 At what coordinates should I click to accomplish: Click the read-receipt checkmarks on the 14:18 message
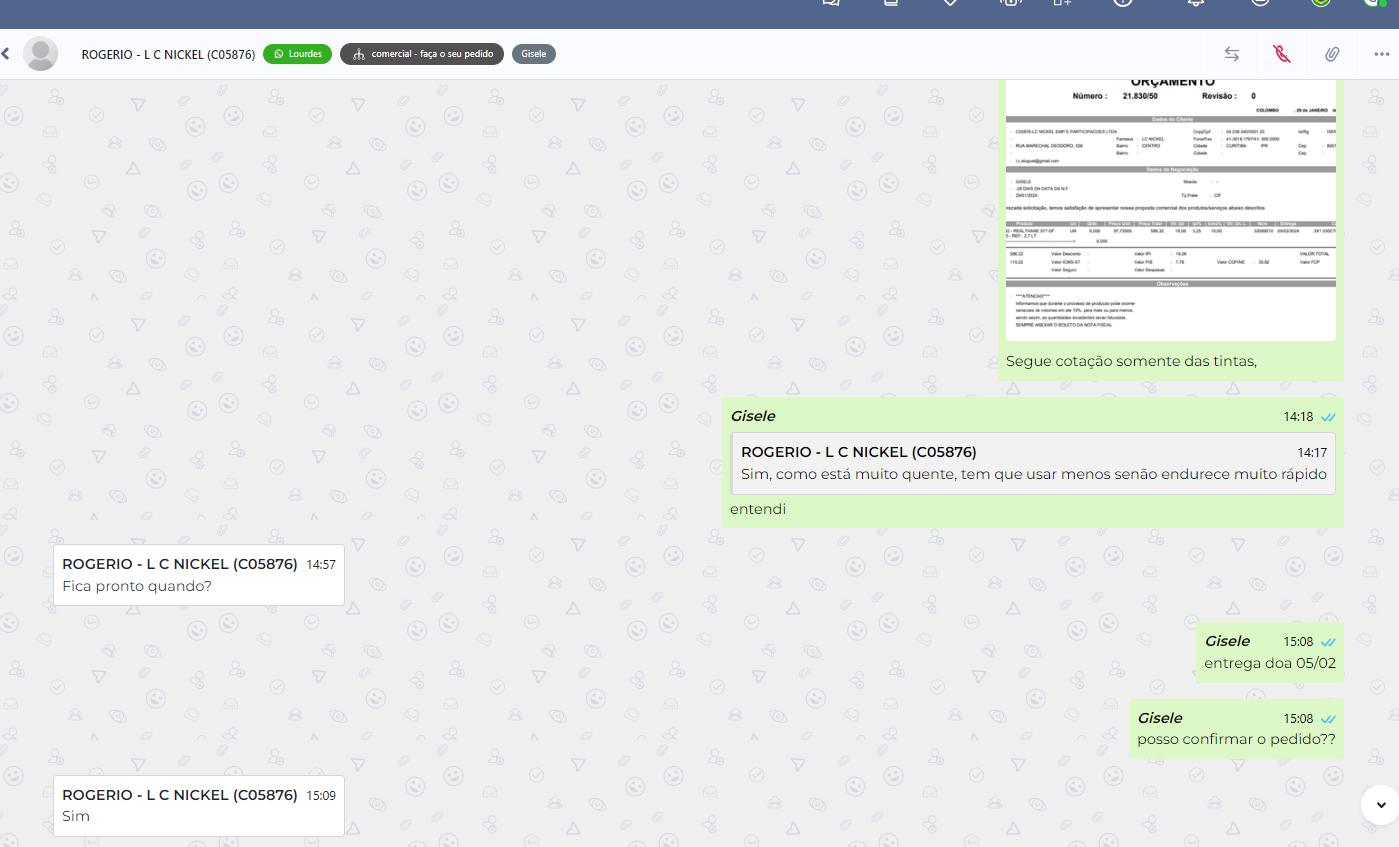[x=1328, y=416]
